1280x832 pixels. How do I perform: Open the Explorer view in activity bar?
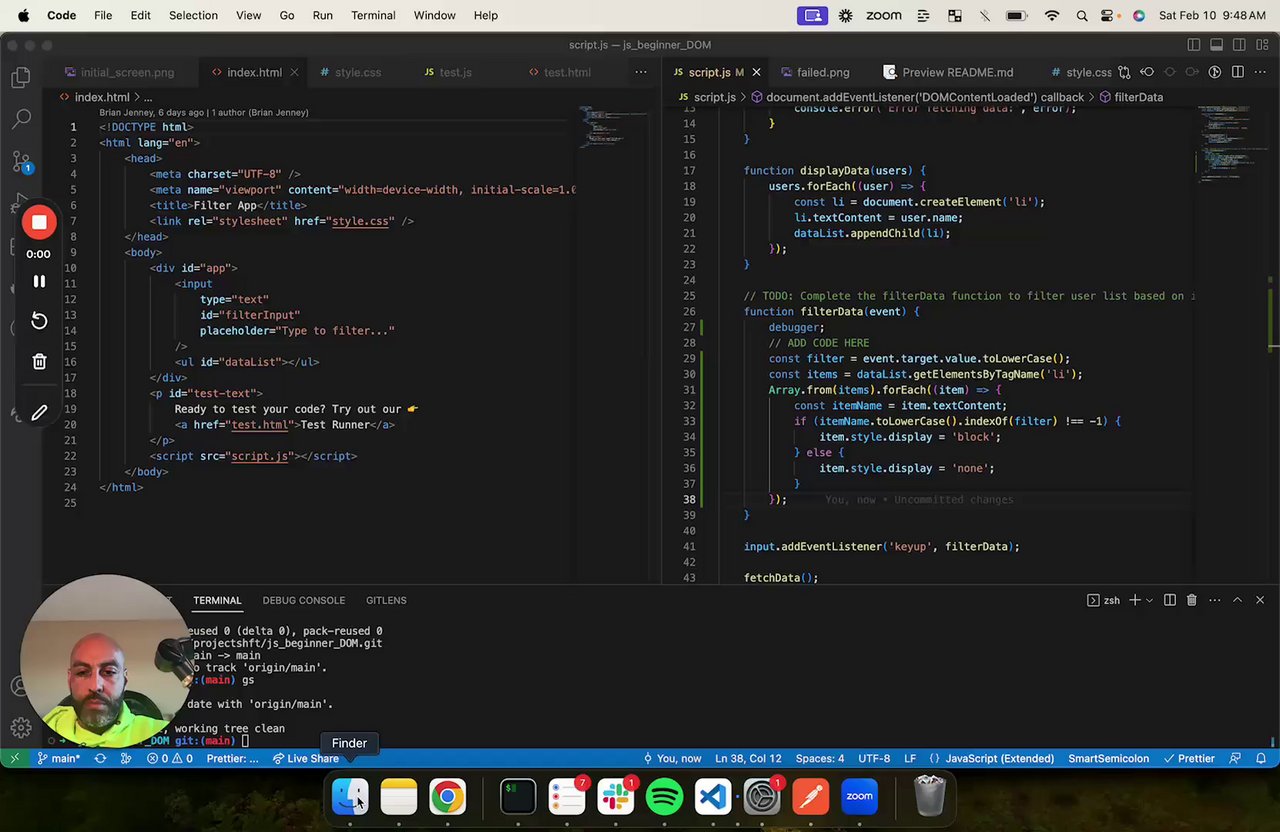tap(21, 78)
